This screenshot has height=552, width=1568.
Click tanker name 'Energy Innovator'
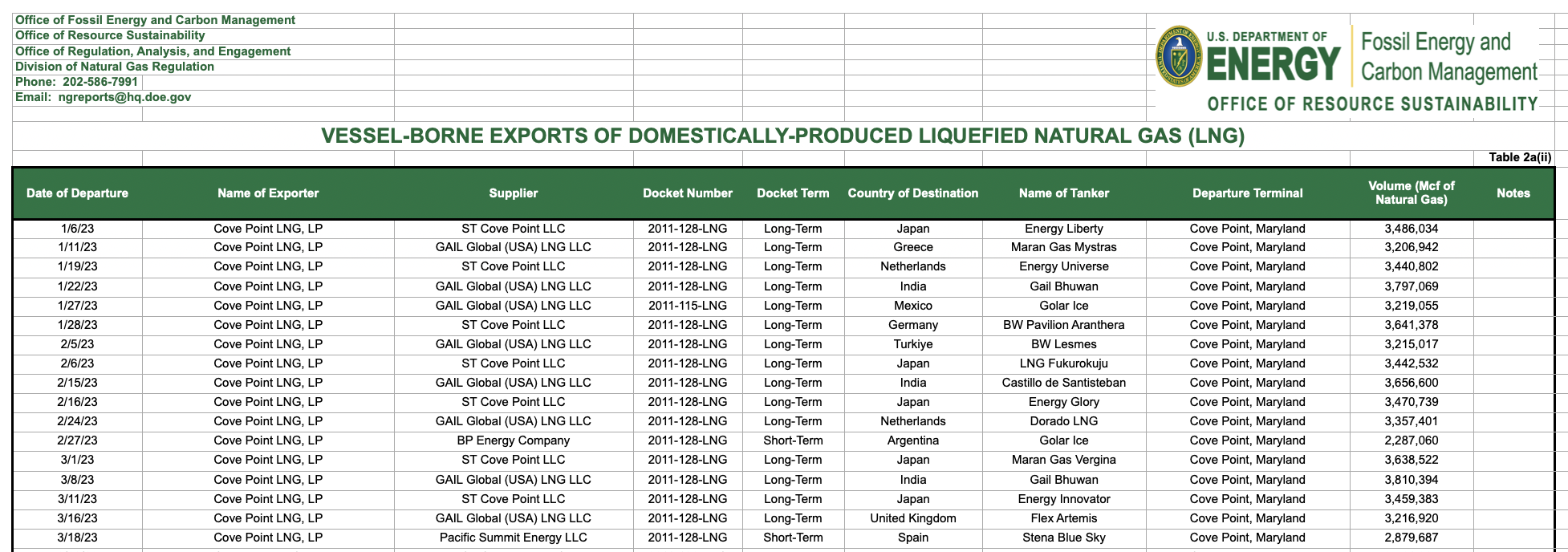click(x=1064, y=499)
